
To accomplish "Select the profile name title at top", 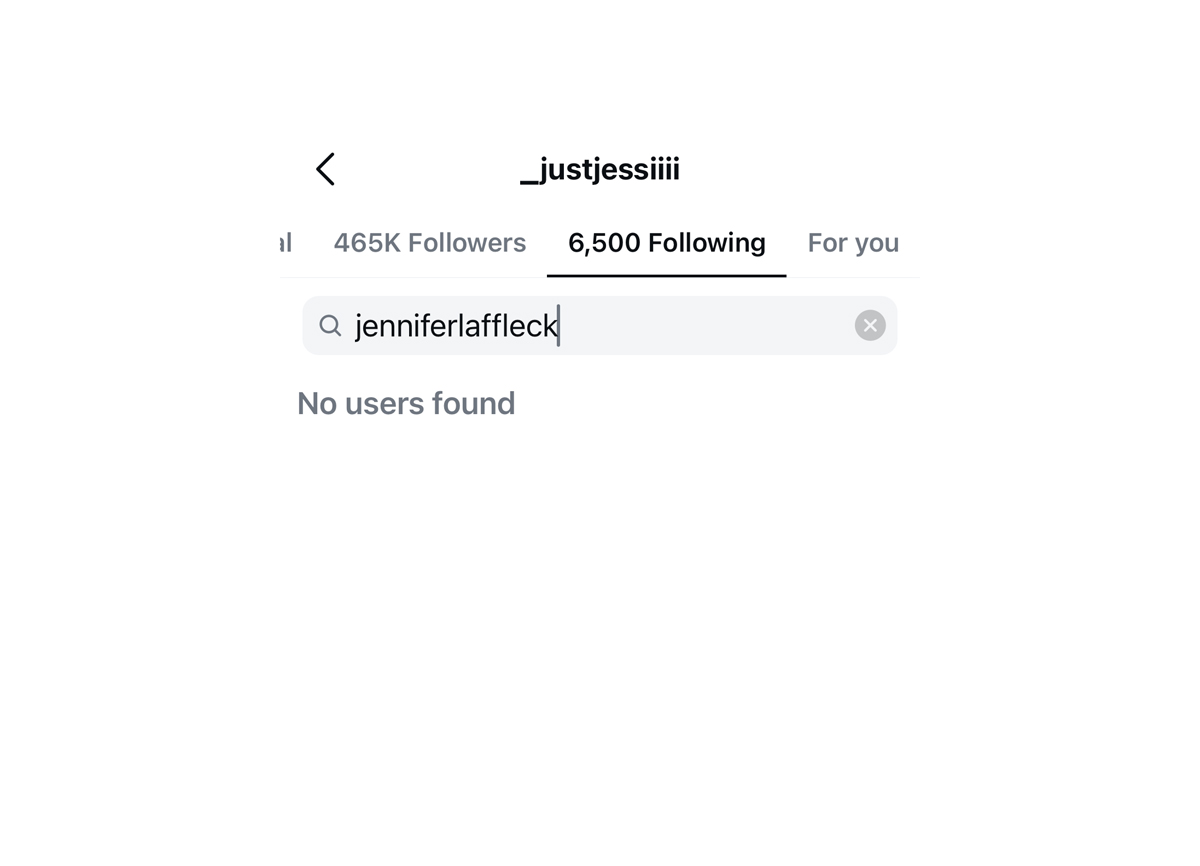I will (600, 169).
